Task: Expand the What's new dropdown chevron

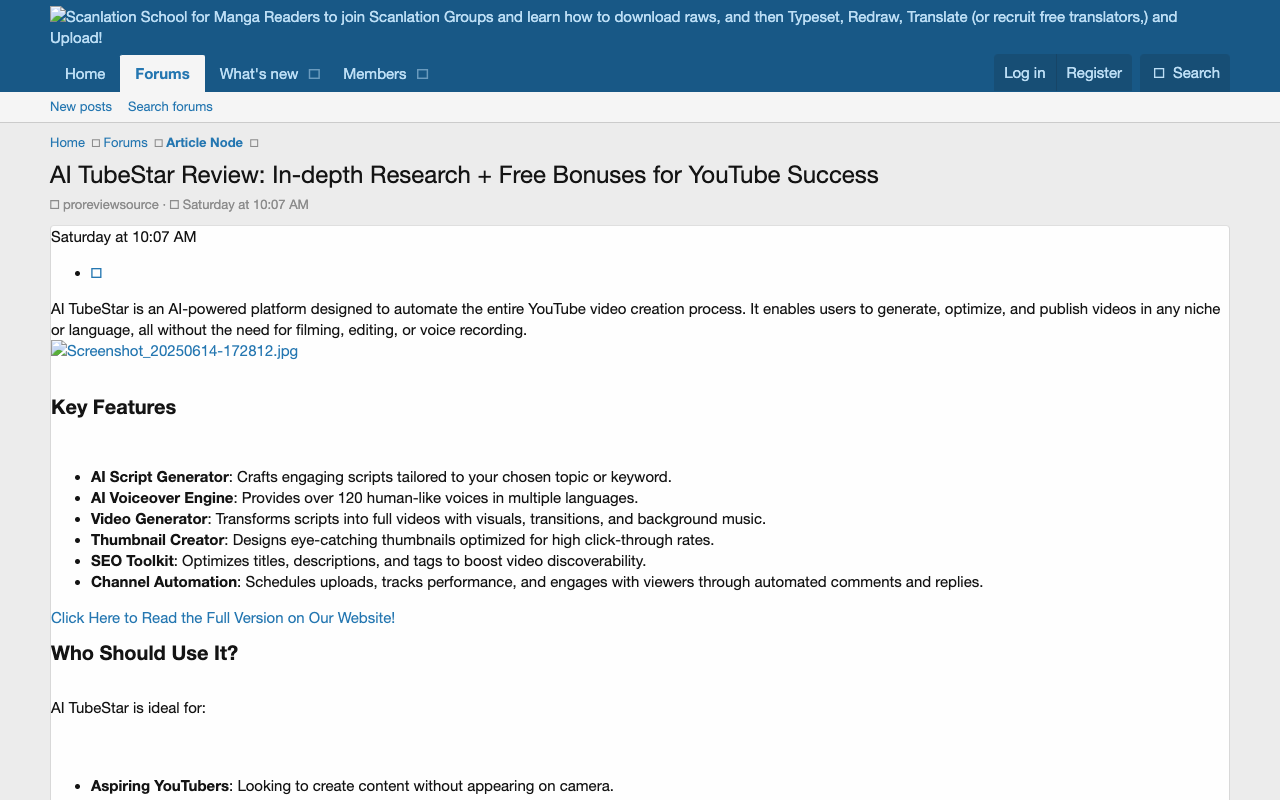Action: pos(314,74)
